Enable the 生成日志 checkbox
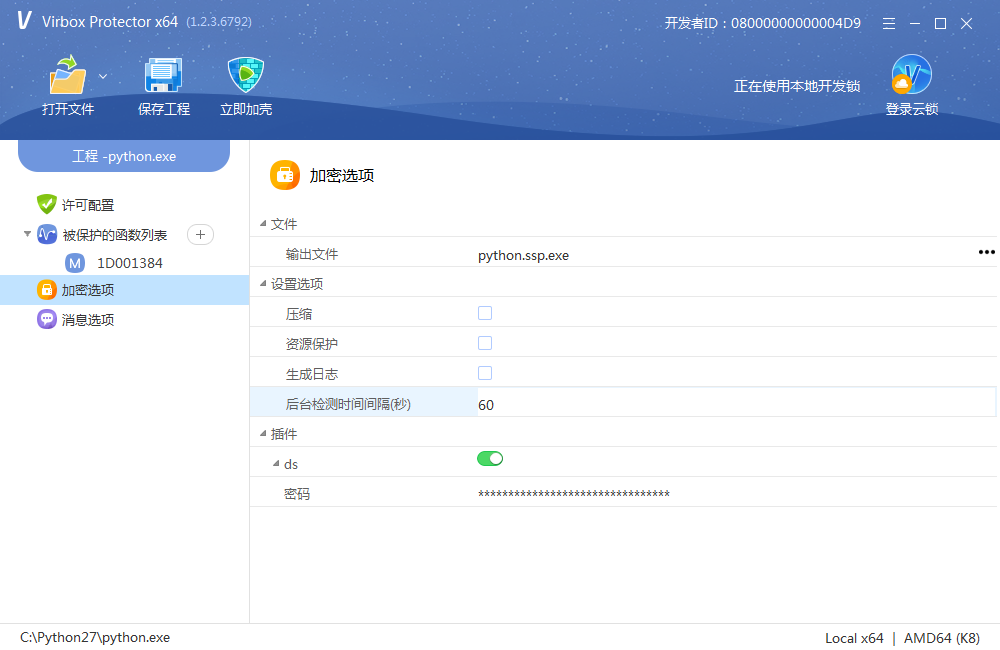1000x650 pixels. (485, 373)
